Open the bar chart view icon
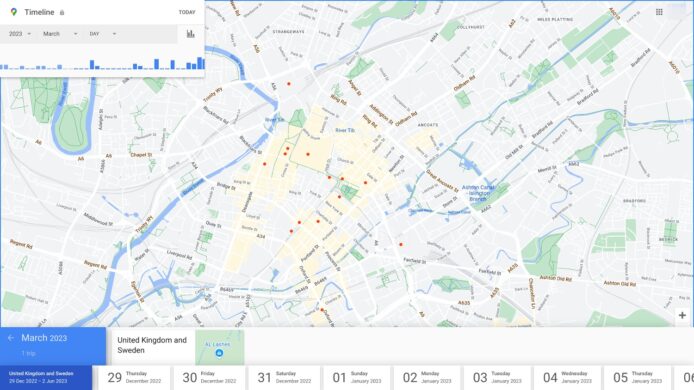The width and height of the screenshot is (694, 390). 191,34
